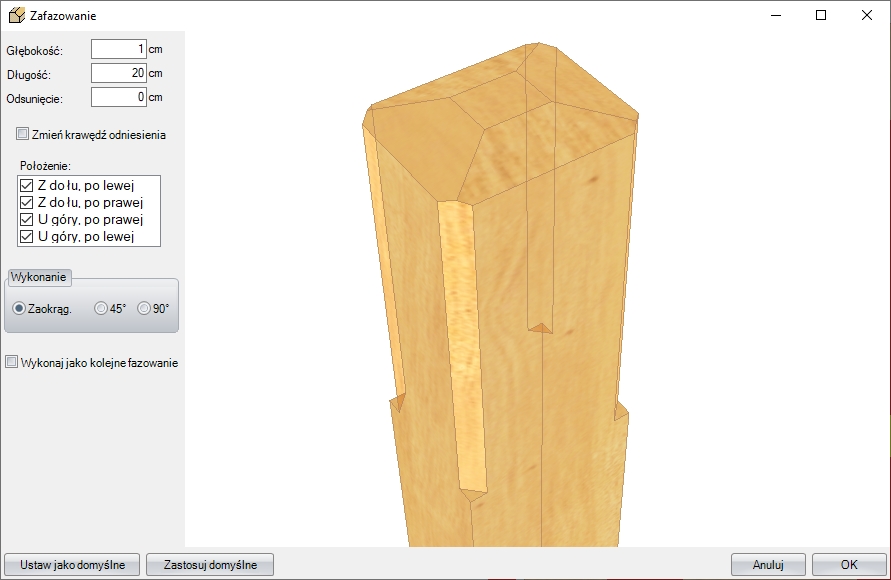This screenshot has height=580, width=891.
Task: Maximize the Zafazowanie window
Action: [x=821, y=16]
